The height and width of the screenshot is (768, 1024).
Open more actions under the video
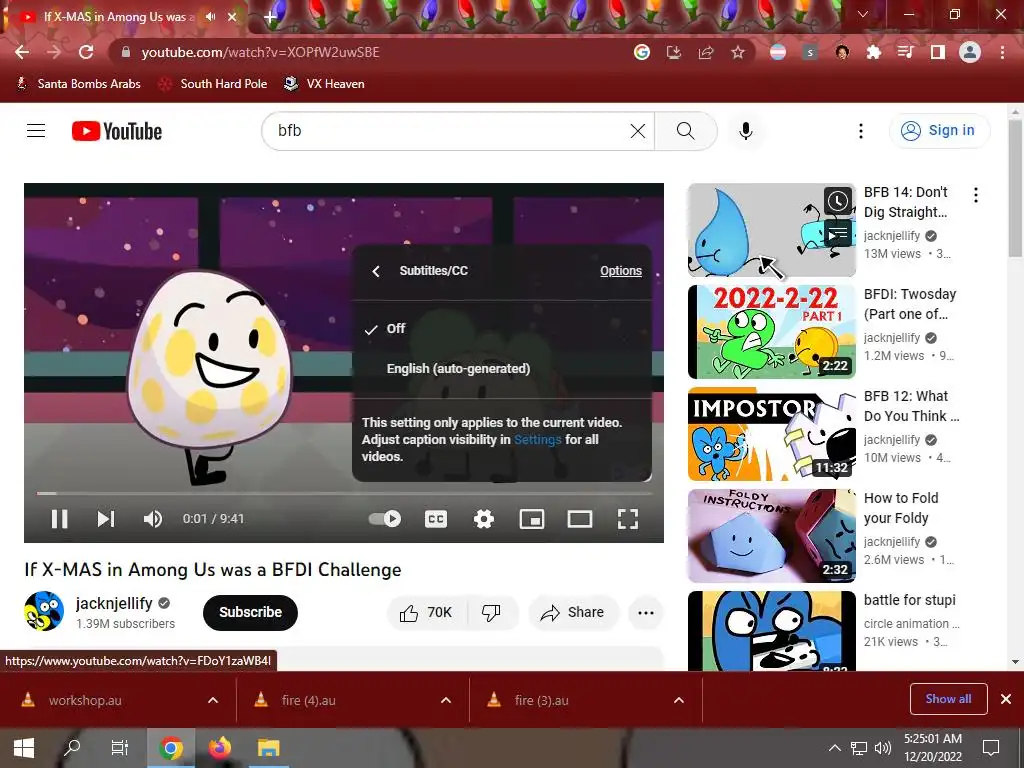click(x=646, y=613)
